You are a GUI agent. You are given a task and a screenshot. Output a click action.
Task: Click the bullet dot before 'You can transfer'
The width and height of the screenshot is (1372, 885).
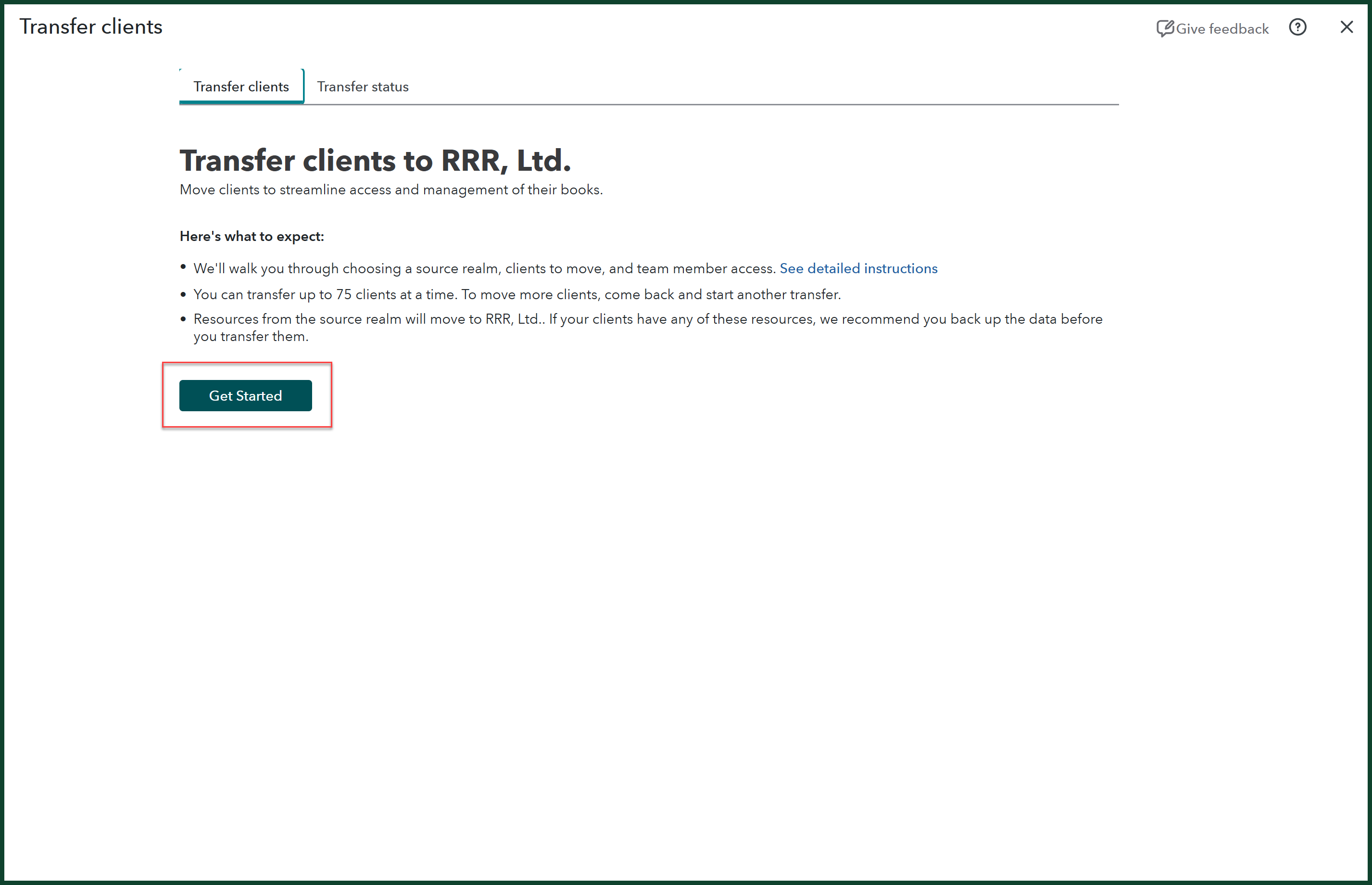click(x=183, y=295)
